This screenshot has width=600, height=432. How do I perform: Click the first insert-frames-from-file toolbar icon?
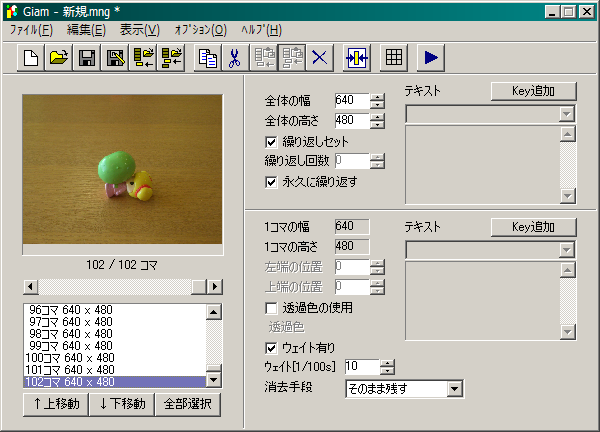click(143, 58)
